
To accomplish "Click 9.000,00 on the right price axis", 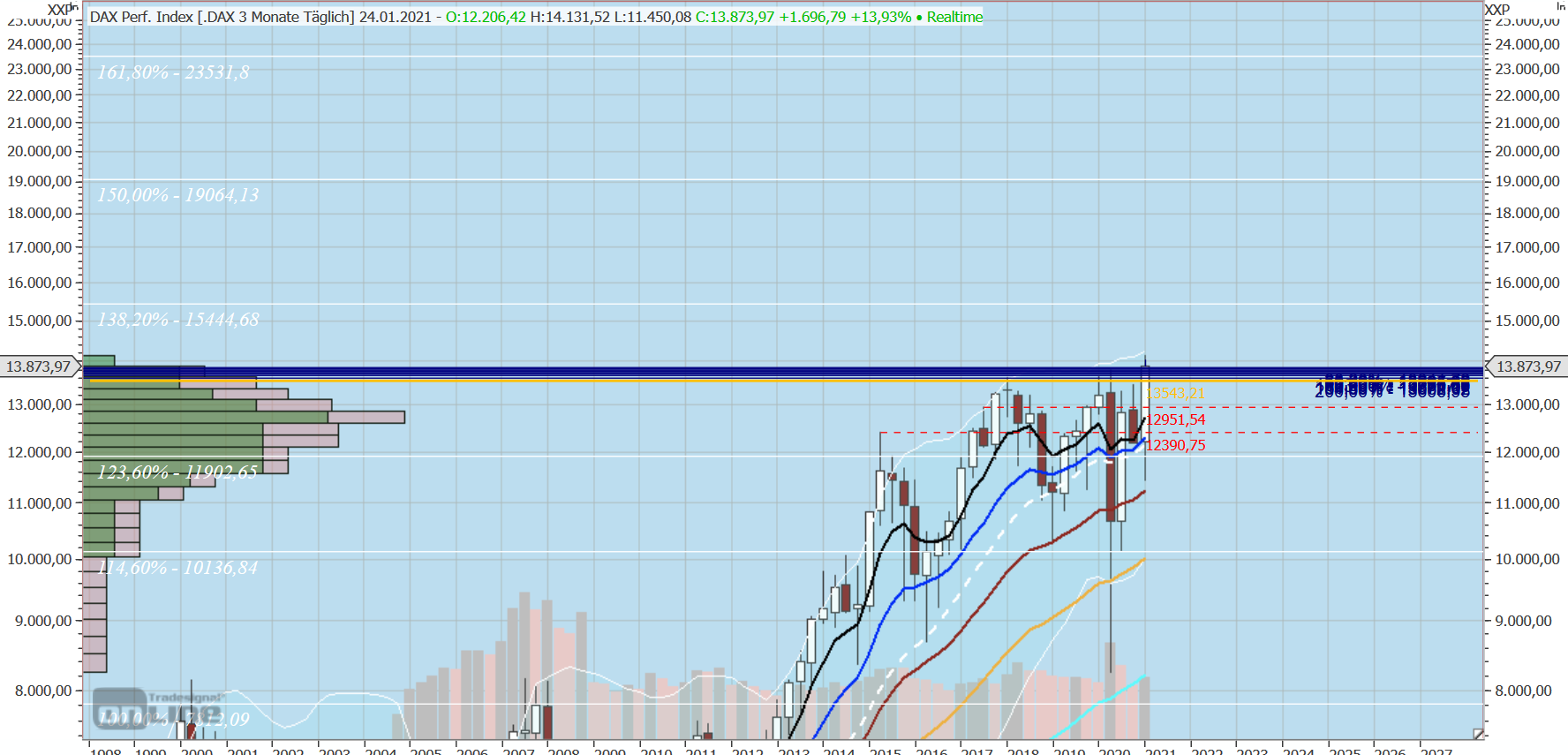I will click(x=1524, y=621).
